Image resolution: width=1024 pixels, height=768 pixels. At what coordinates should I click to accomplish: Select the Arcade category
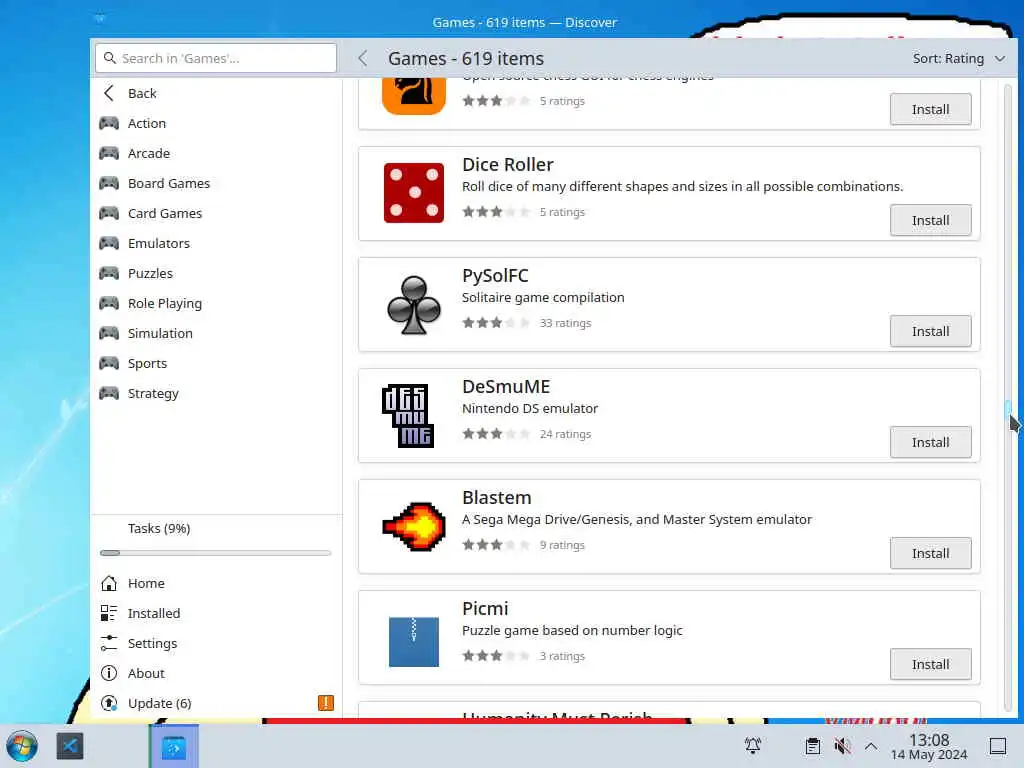(216, 153)
